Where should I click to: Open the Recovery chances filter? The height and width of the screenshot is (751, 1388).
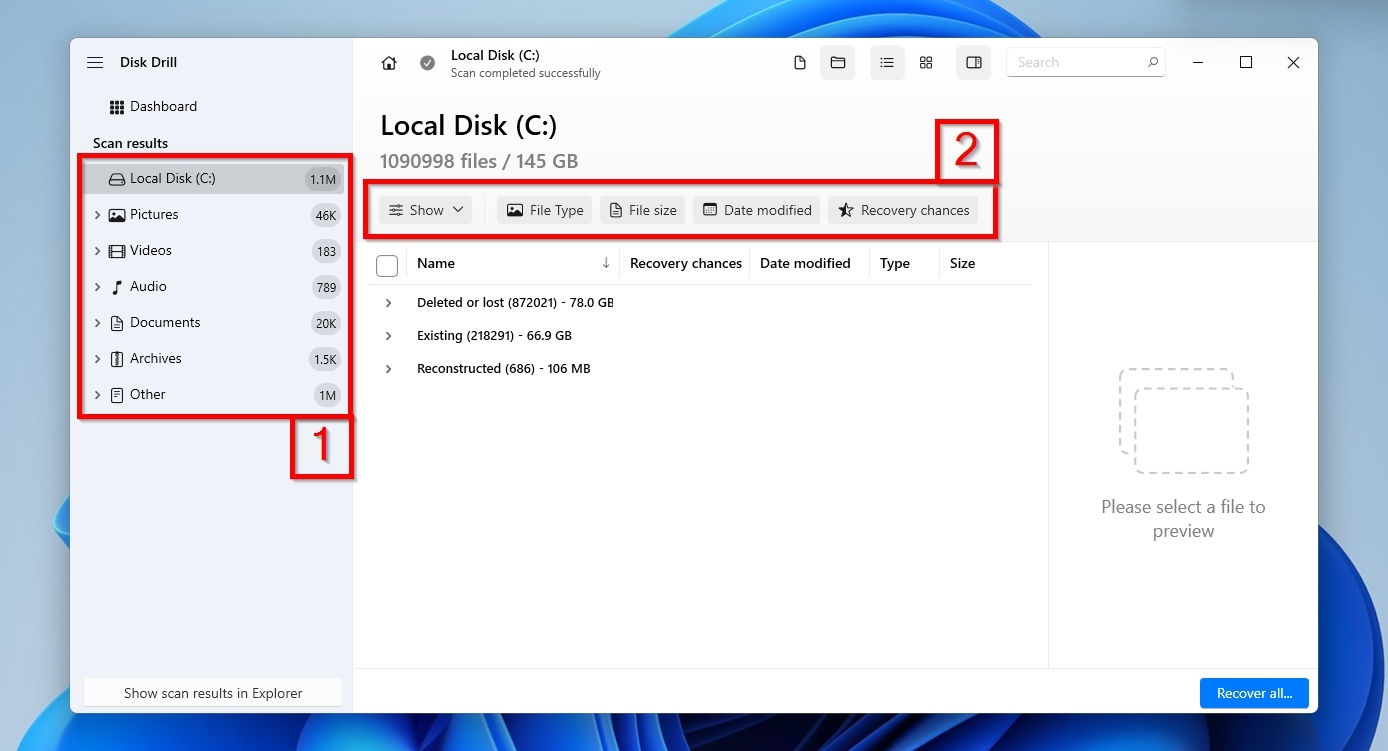903,210
